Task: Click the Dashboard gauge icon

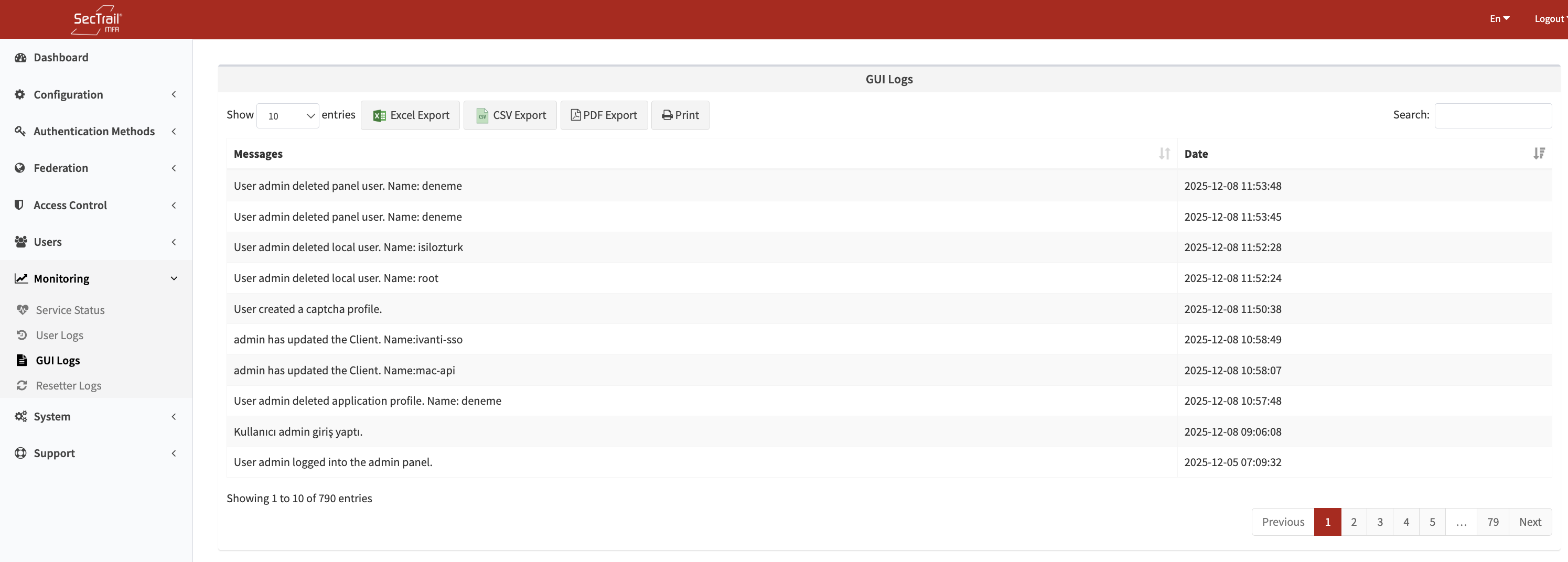Action: tap(20, 58)
